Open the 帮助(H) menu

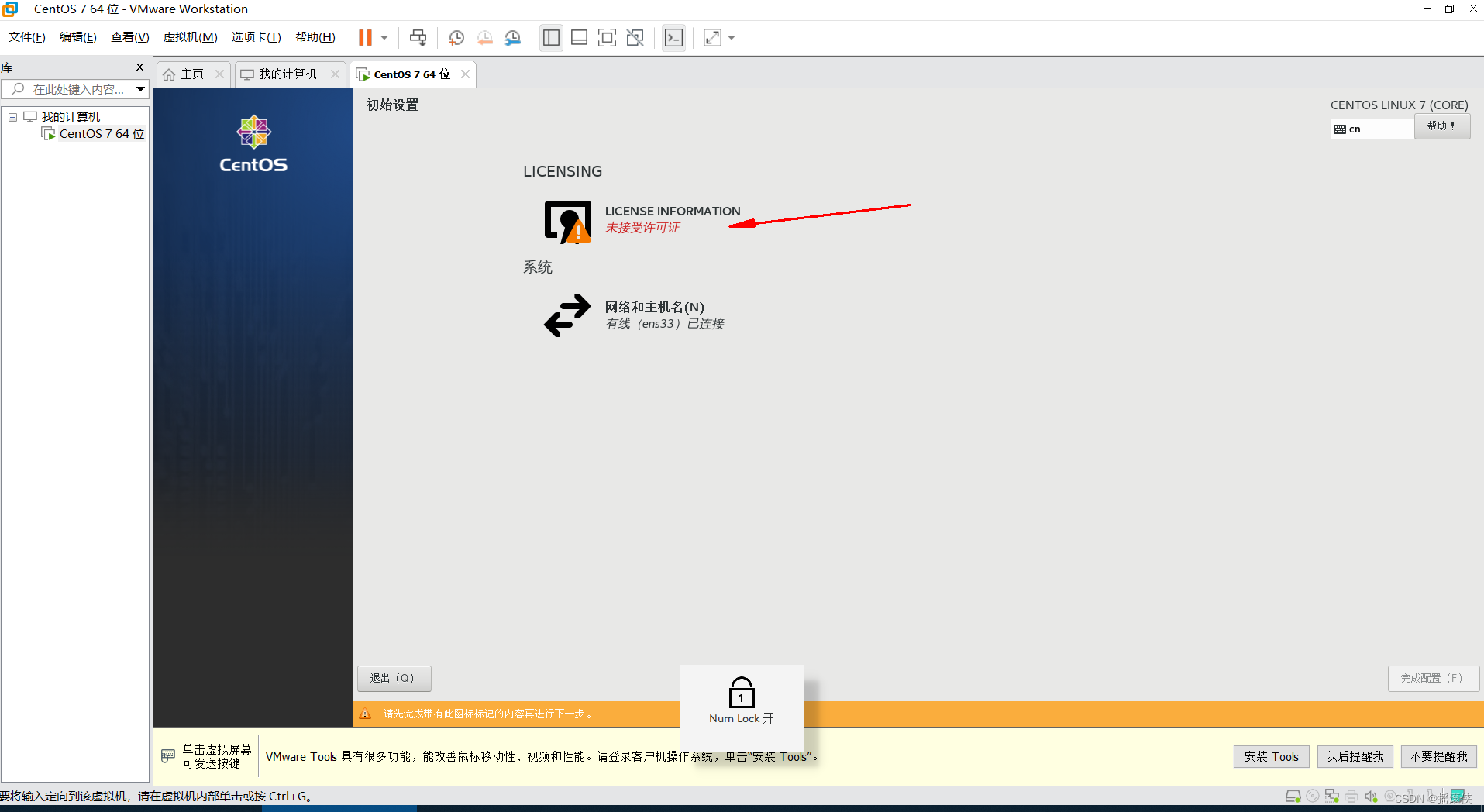[315, 37]
